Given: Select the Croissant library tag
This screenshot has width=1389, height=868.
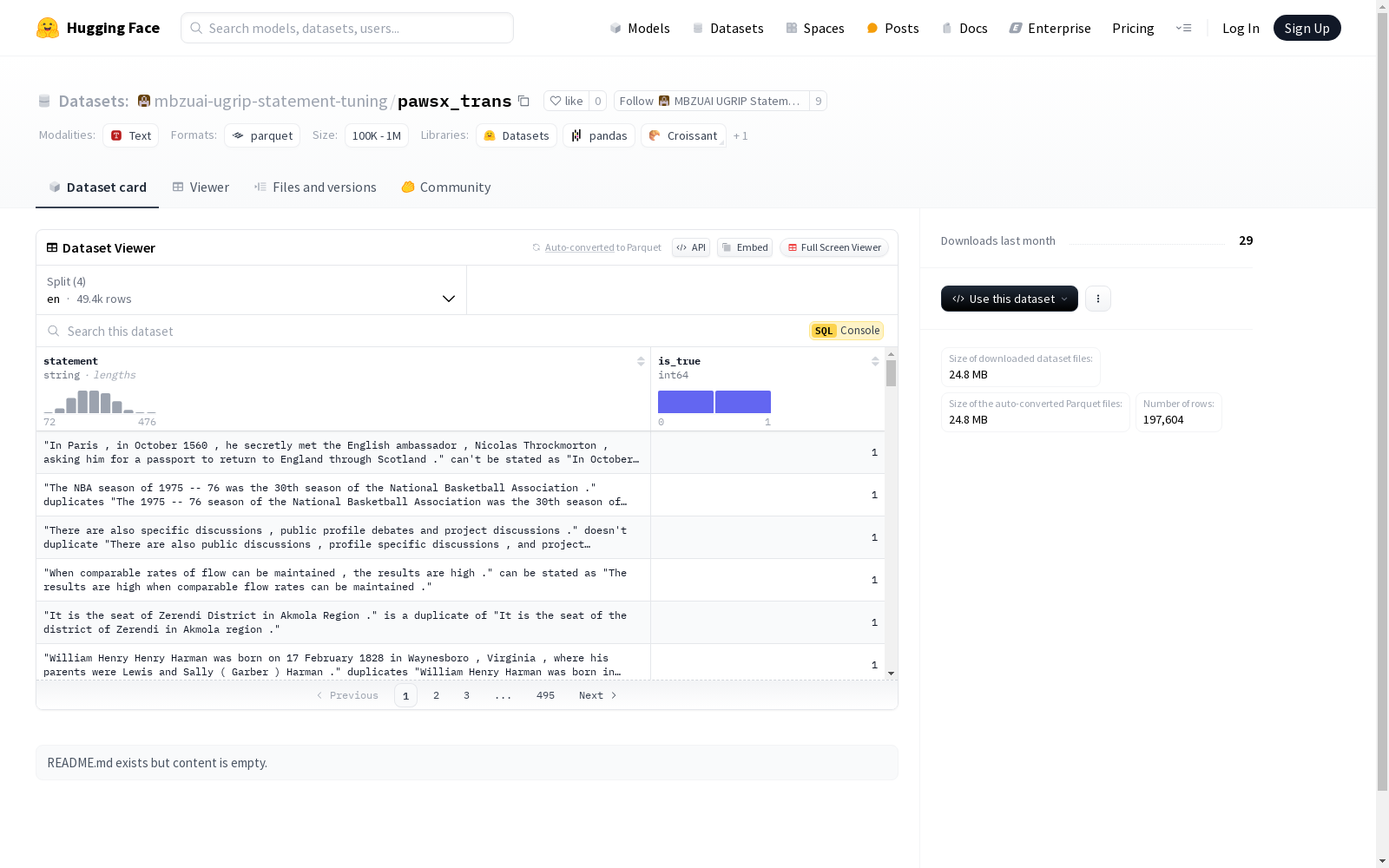Looking at the screenshot, I should pyautogui.click(x=683, y=135).
